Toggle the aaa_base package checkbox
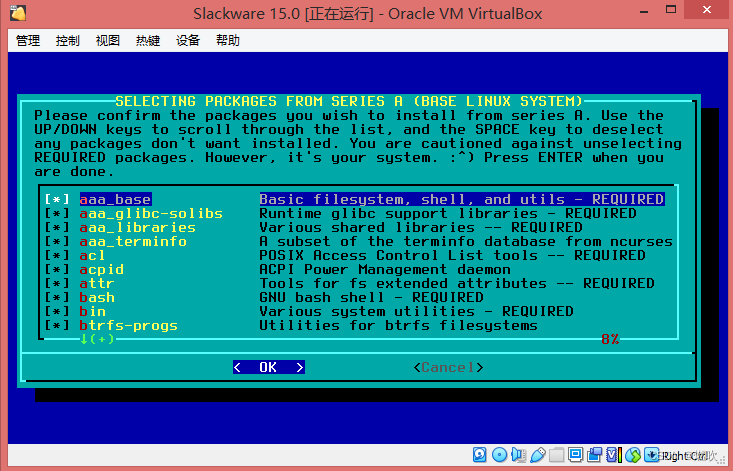The image size is (733, 471). pos(57,200)
